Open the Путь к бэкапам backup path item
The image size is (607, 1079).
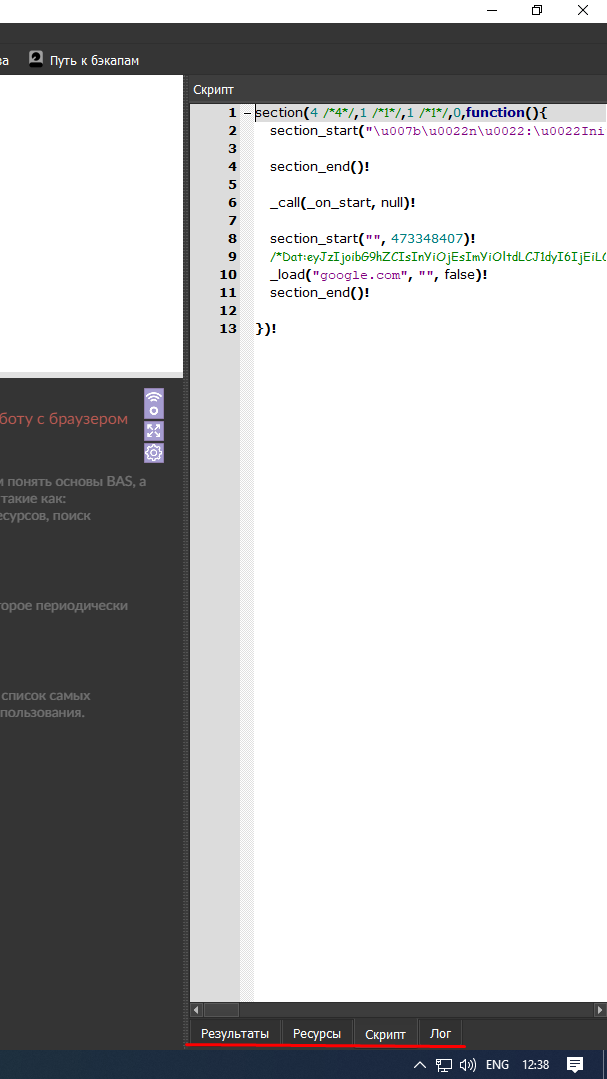coord(84,60)
